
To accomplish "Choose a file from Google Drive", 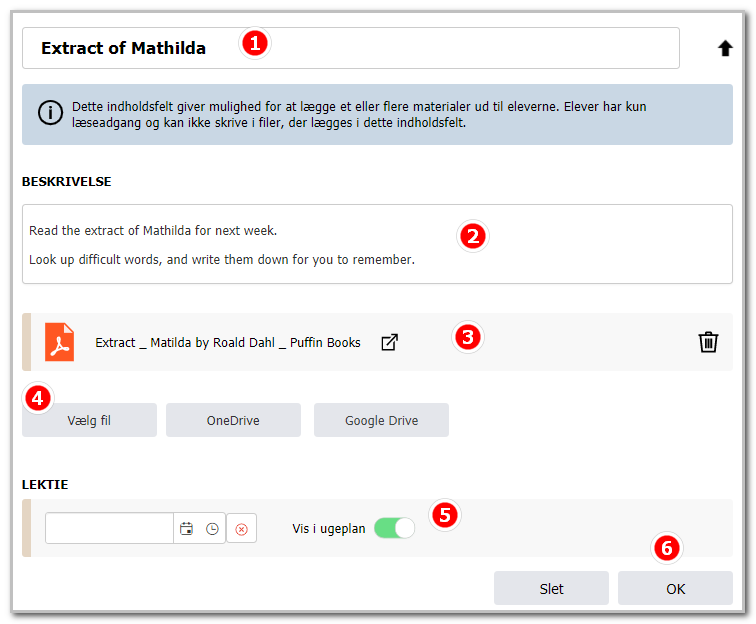I will (381, 420).
